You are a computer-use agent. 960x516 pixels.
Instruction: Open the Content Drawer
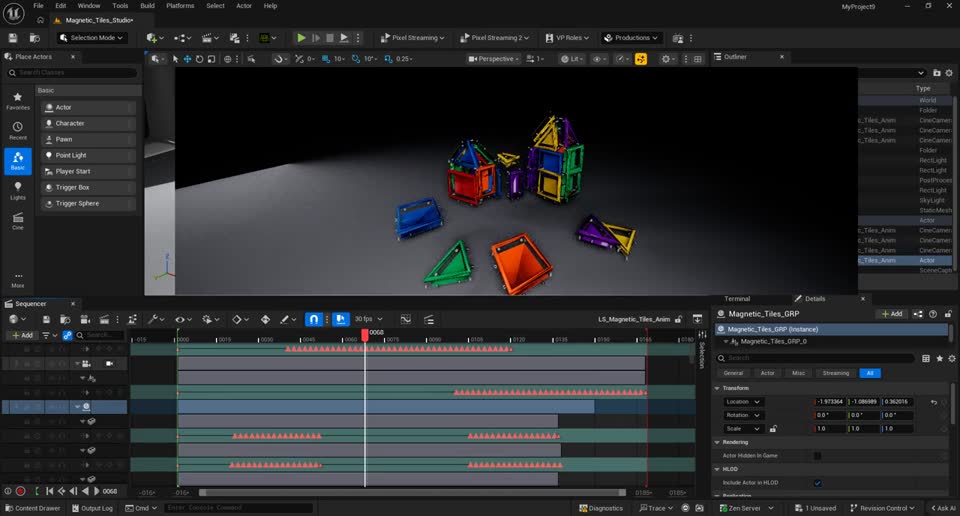[x=32, y=508]
